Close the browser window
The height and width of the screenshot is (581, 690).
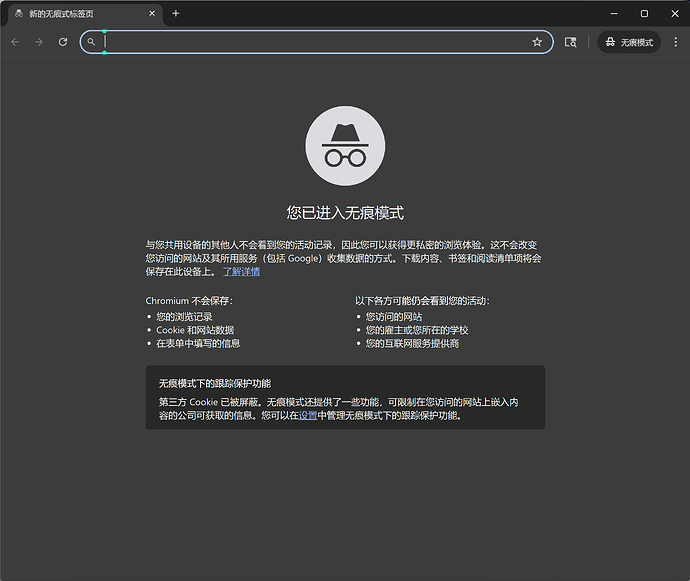pyautogui.click(x=675, y=14)
